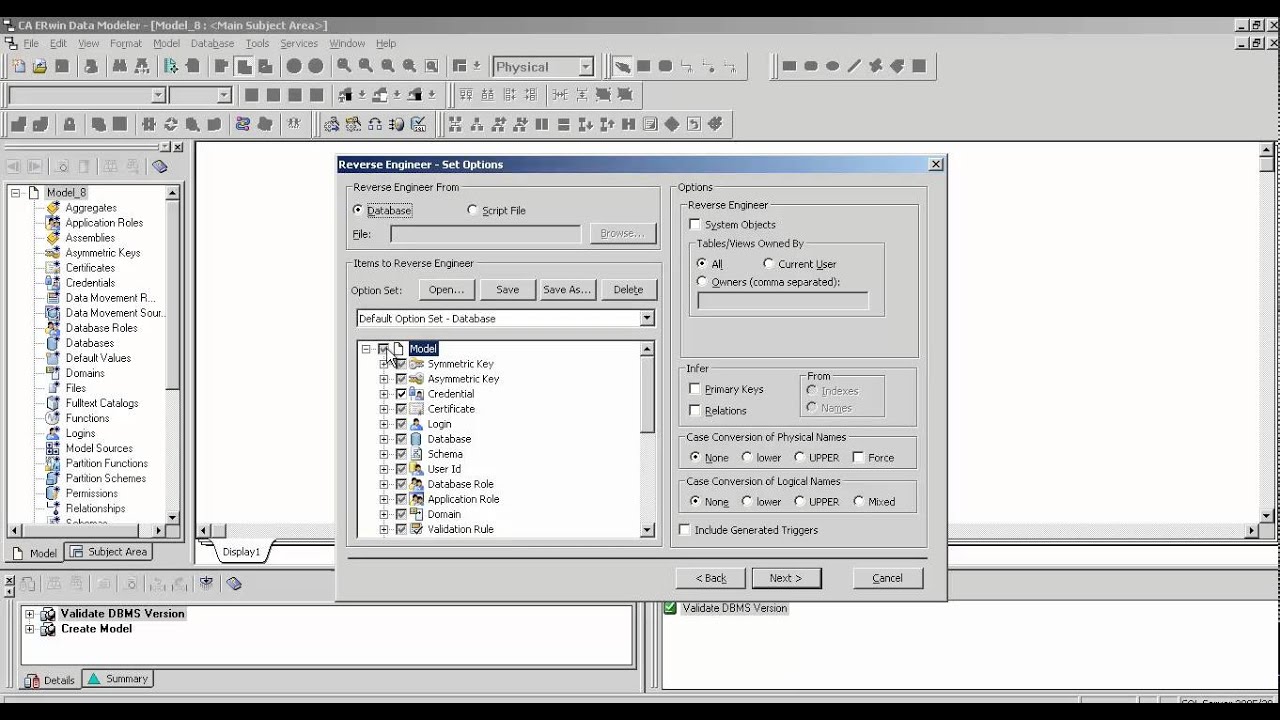Viewport: 1280px width, 720px height.
Task: Collapse Model_8 in Model Explorer
Action: click(x=15, y=193)
